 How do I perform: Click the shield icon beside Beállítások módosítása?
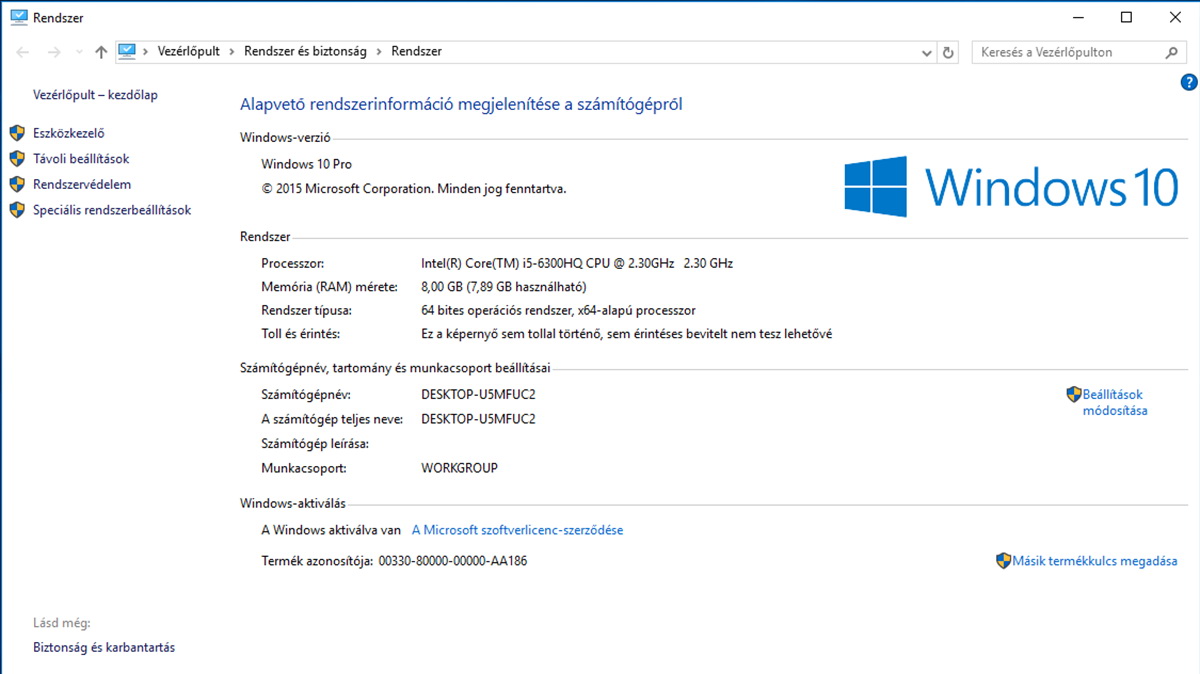click(x=1074, y=395)
